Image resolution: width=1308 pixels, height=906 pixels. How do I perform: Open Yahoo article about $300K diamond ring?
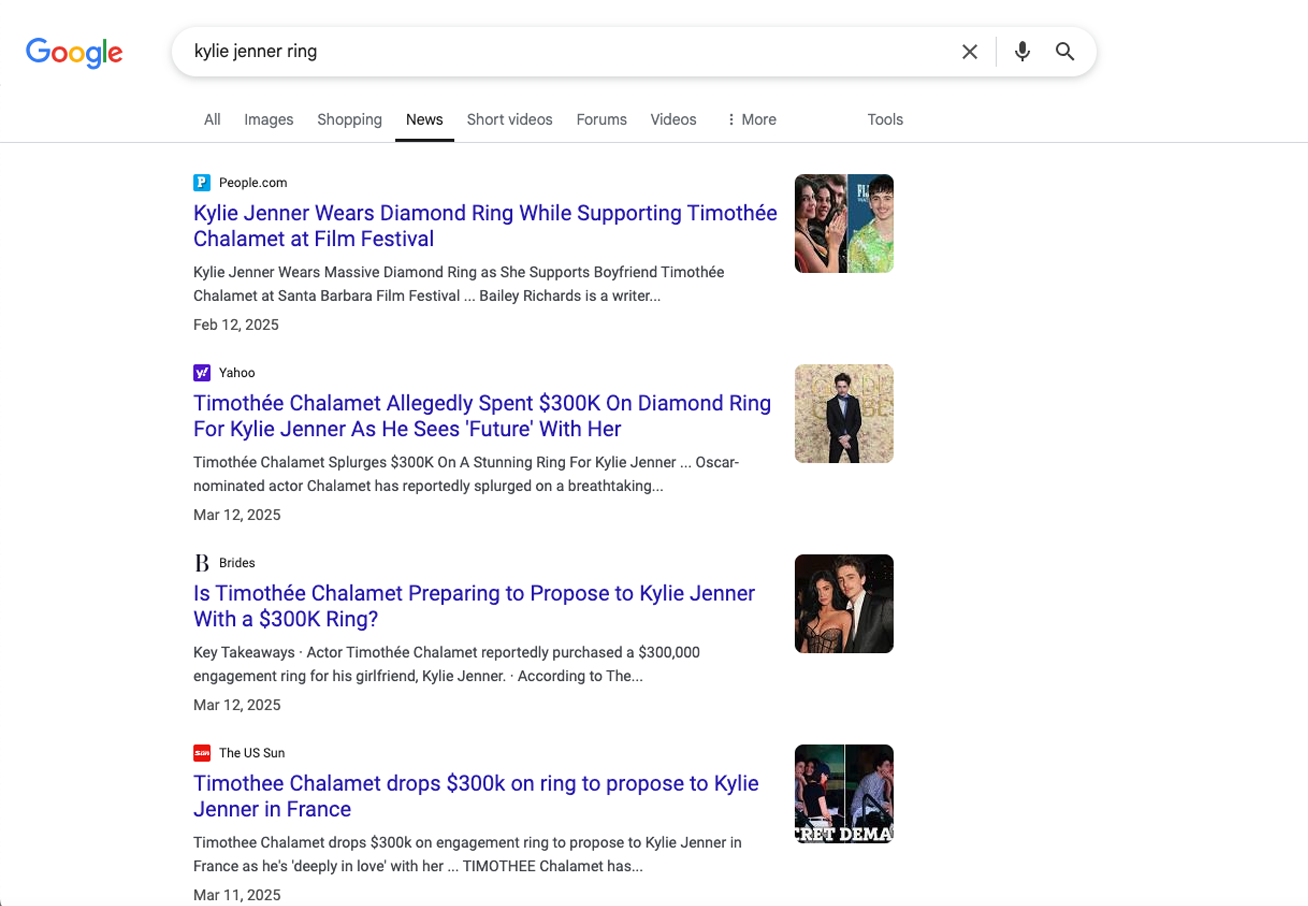pos(482,416)
